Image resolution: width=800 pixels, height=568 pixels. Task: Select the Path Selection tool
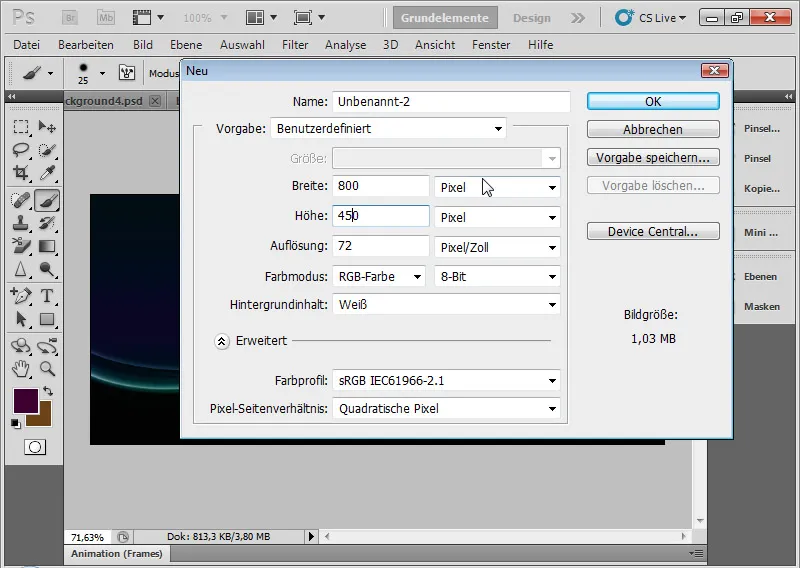(20, 319)
